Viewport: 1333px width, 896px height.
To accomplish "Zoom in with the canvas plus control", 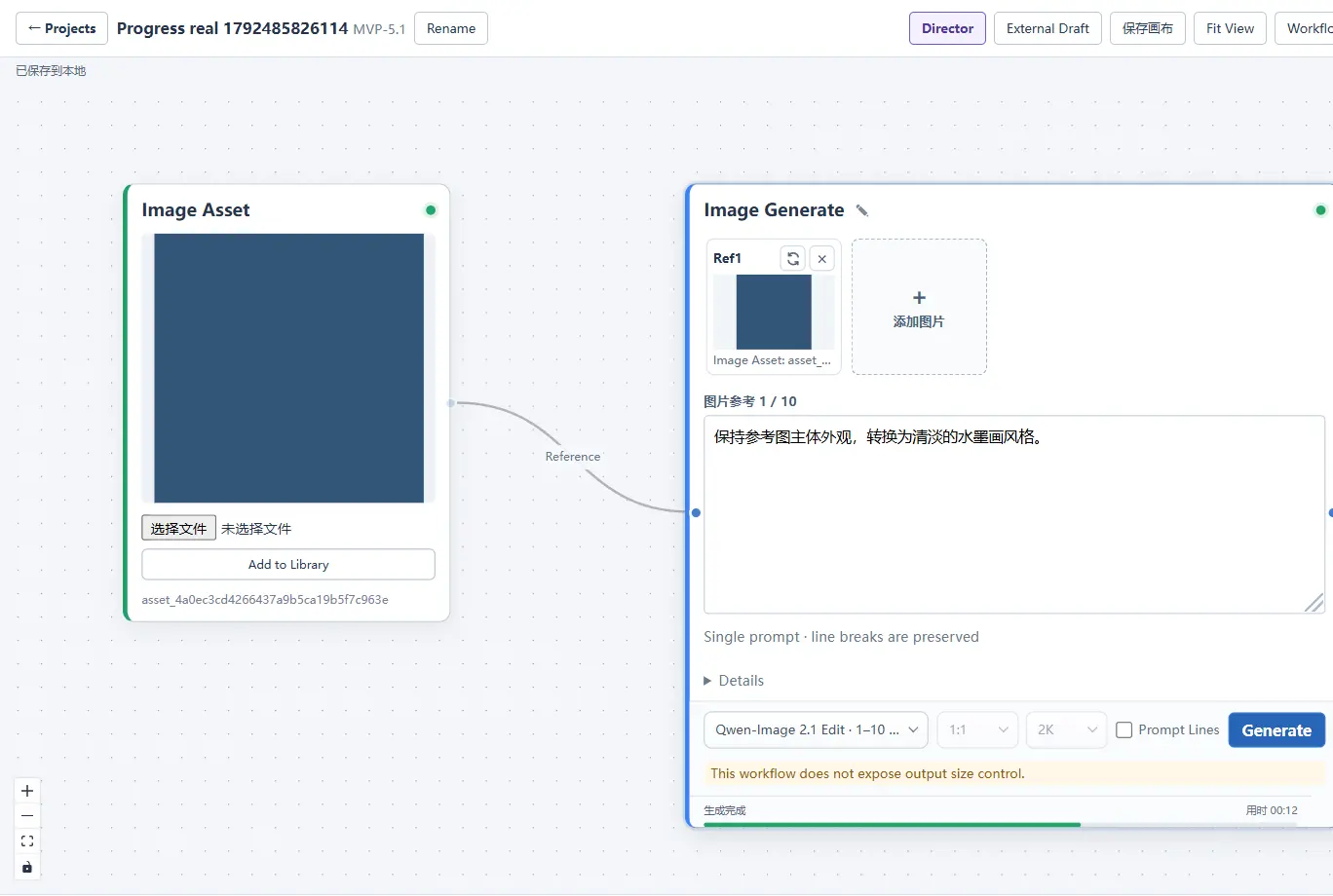I will (x=27, y=791).
